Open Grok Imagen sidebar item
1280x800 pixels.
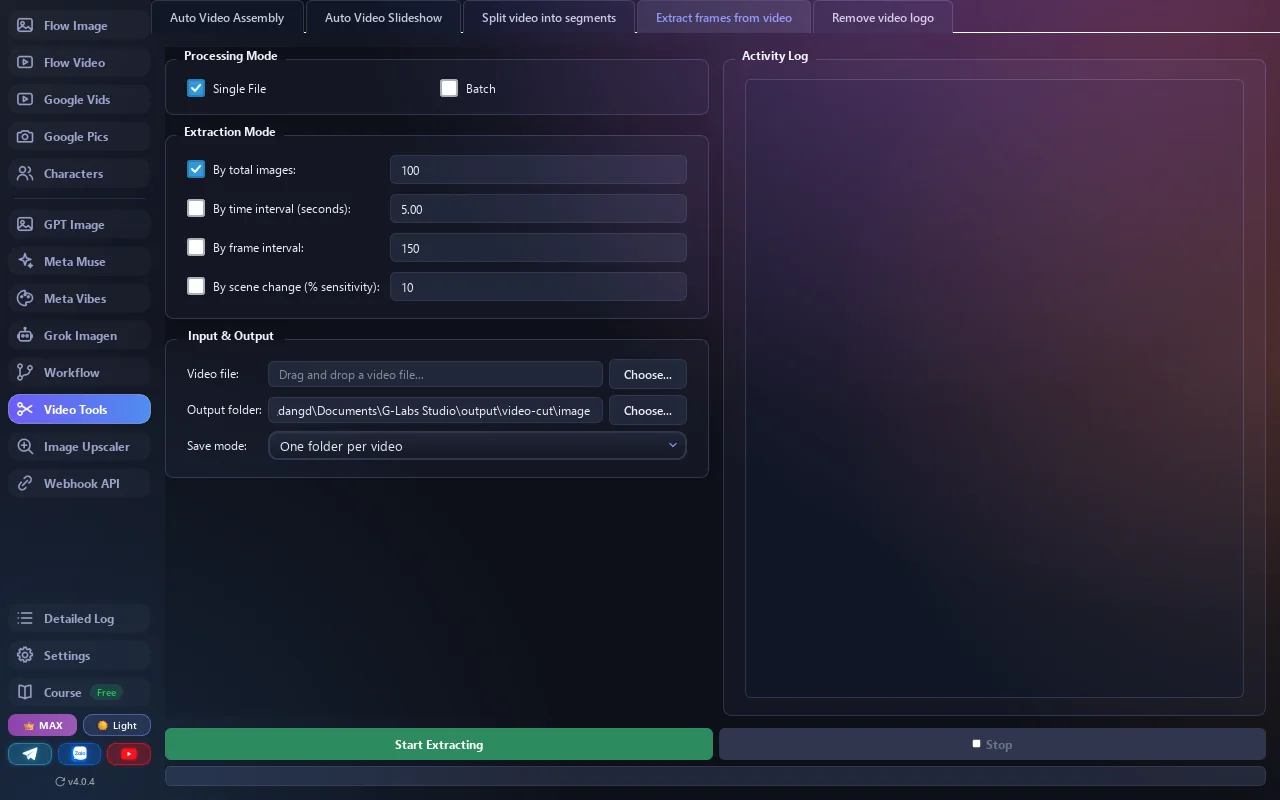coord(80,336)
